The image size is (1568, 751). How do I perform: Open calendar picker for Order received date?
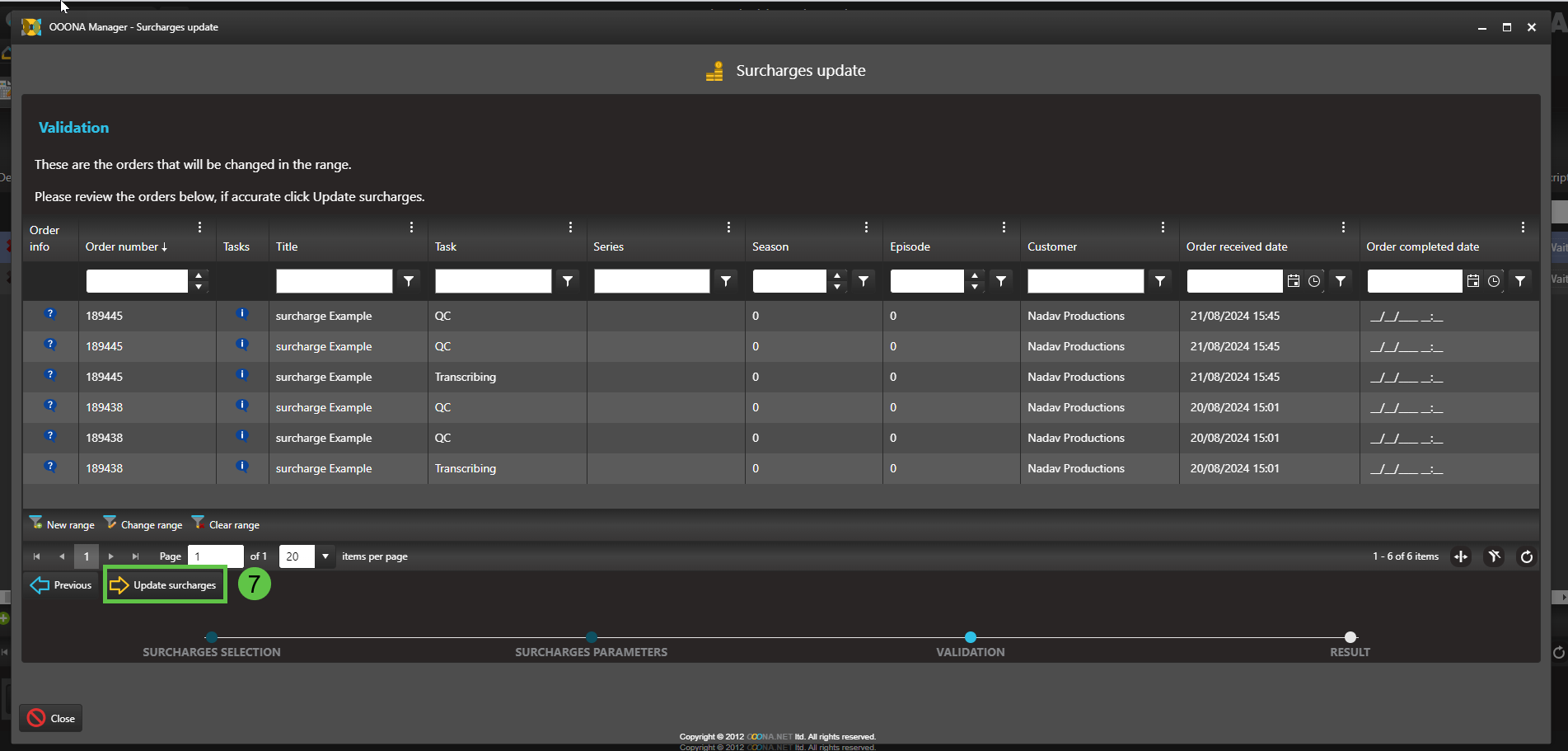coord(1294,281)
